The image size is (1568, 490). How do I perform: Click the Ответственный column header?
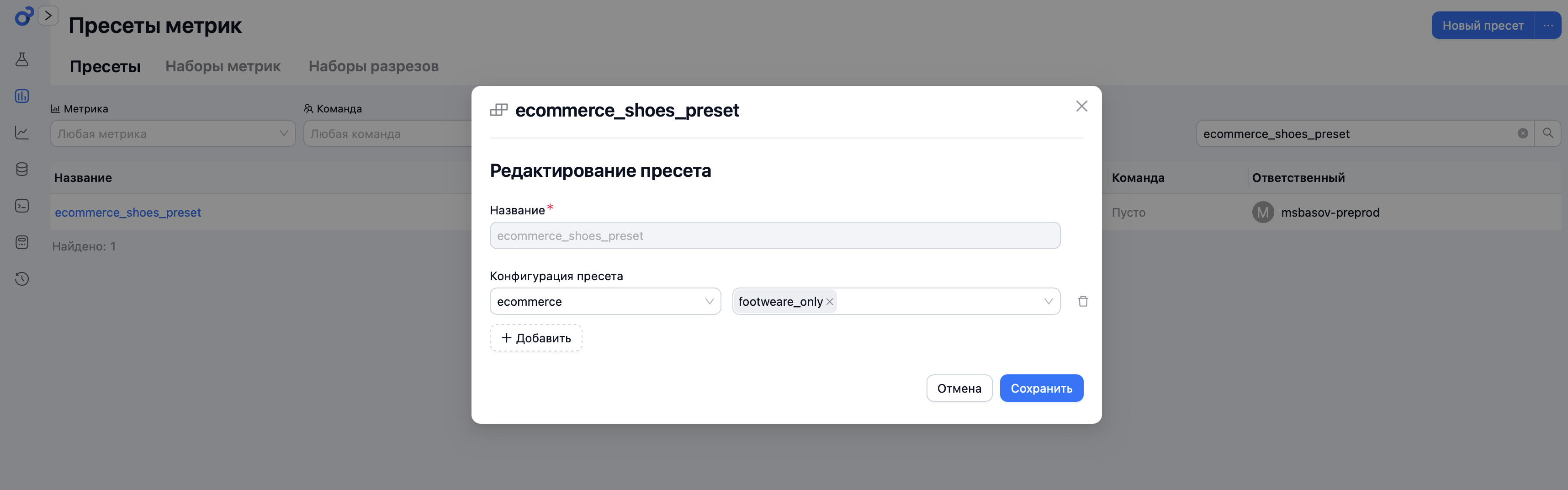(x=1298, y=178)
